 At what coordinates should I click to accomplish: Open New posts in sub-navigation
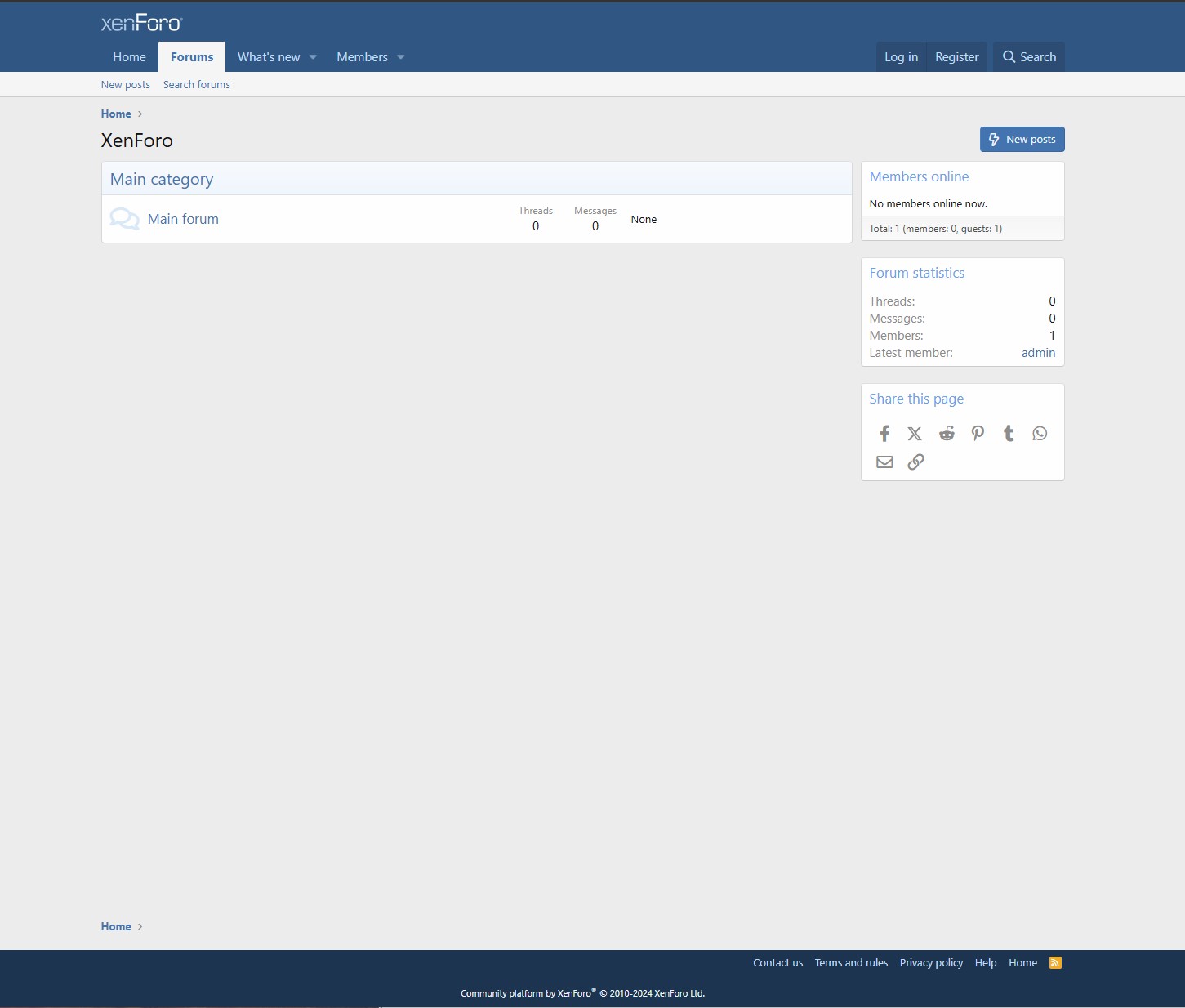(126, 85)
